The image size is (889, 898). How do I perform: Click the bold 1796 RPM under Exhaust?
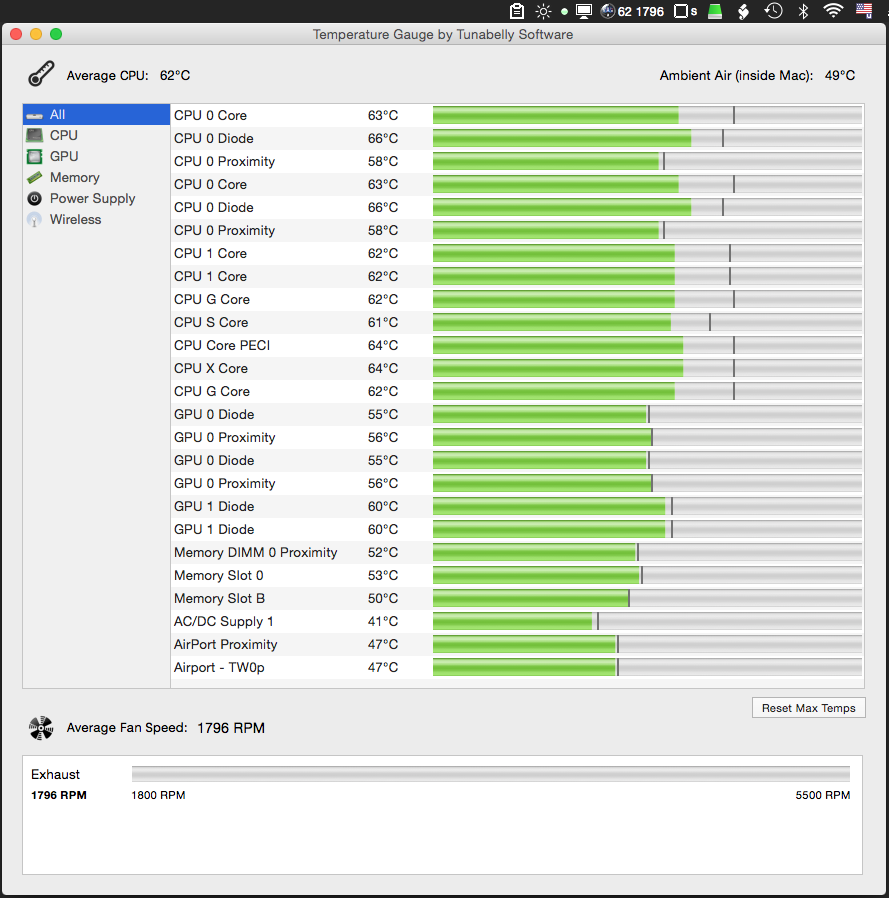point(59,795)
